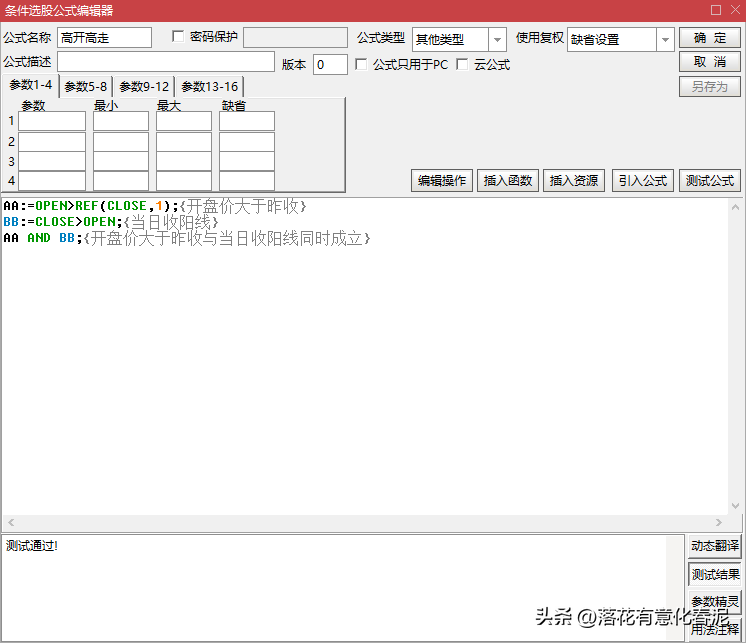Click the code line BB:=CLOSE>OPEN
This screenshot has height=643, width=746.
point(110,222)
